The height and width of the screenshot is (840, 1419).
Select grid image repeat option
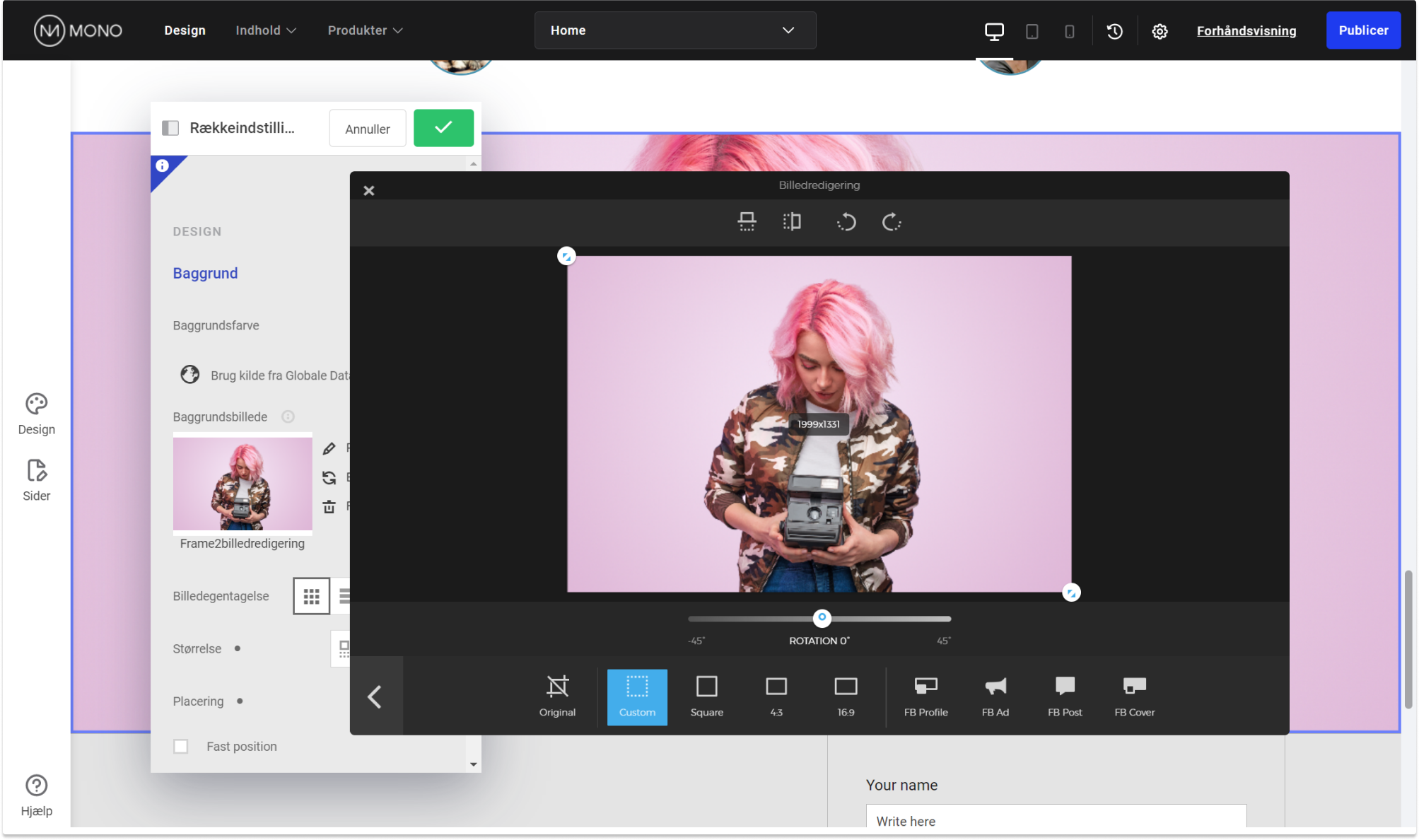point(311,596)
